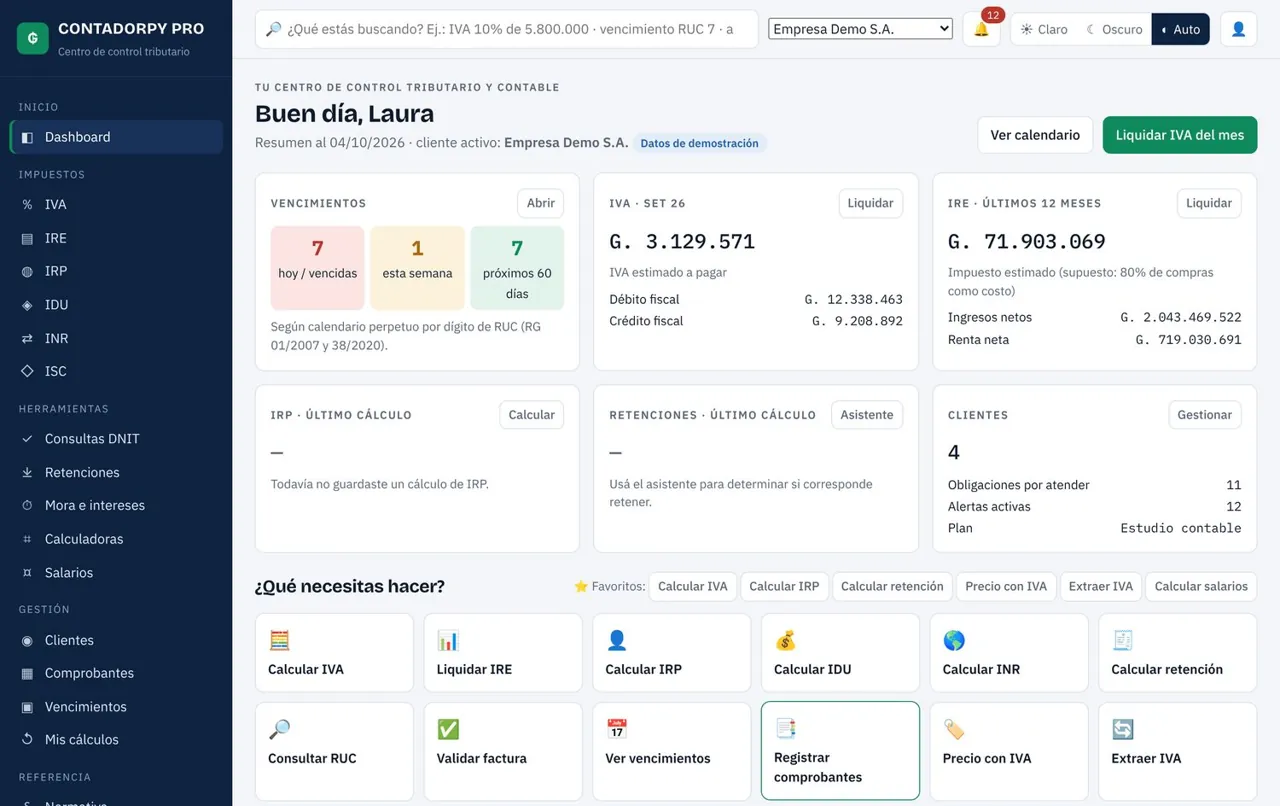
Task: Click Abrir on the Vencimientos card
Action: click(x=541, y=203)
